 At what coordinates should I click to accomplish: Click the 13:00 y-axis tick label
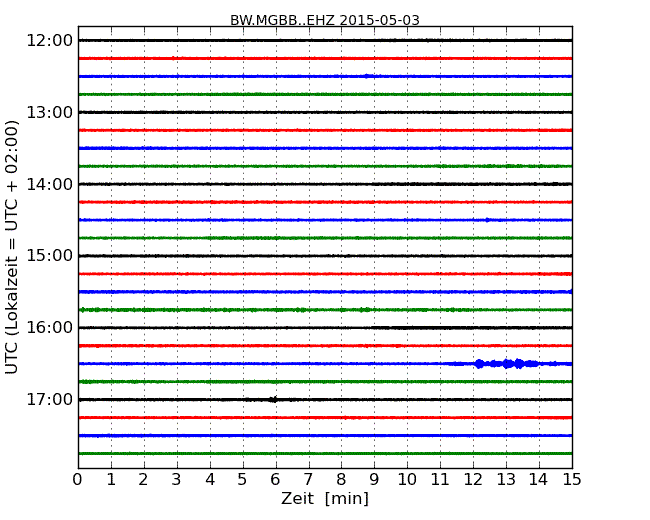coord(49,112)
